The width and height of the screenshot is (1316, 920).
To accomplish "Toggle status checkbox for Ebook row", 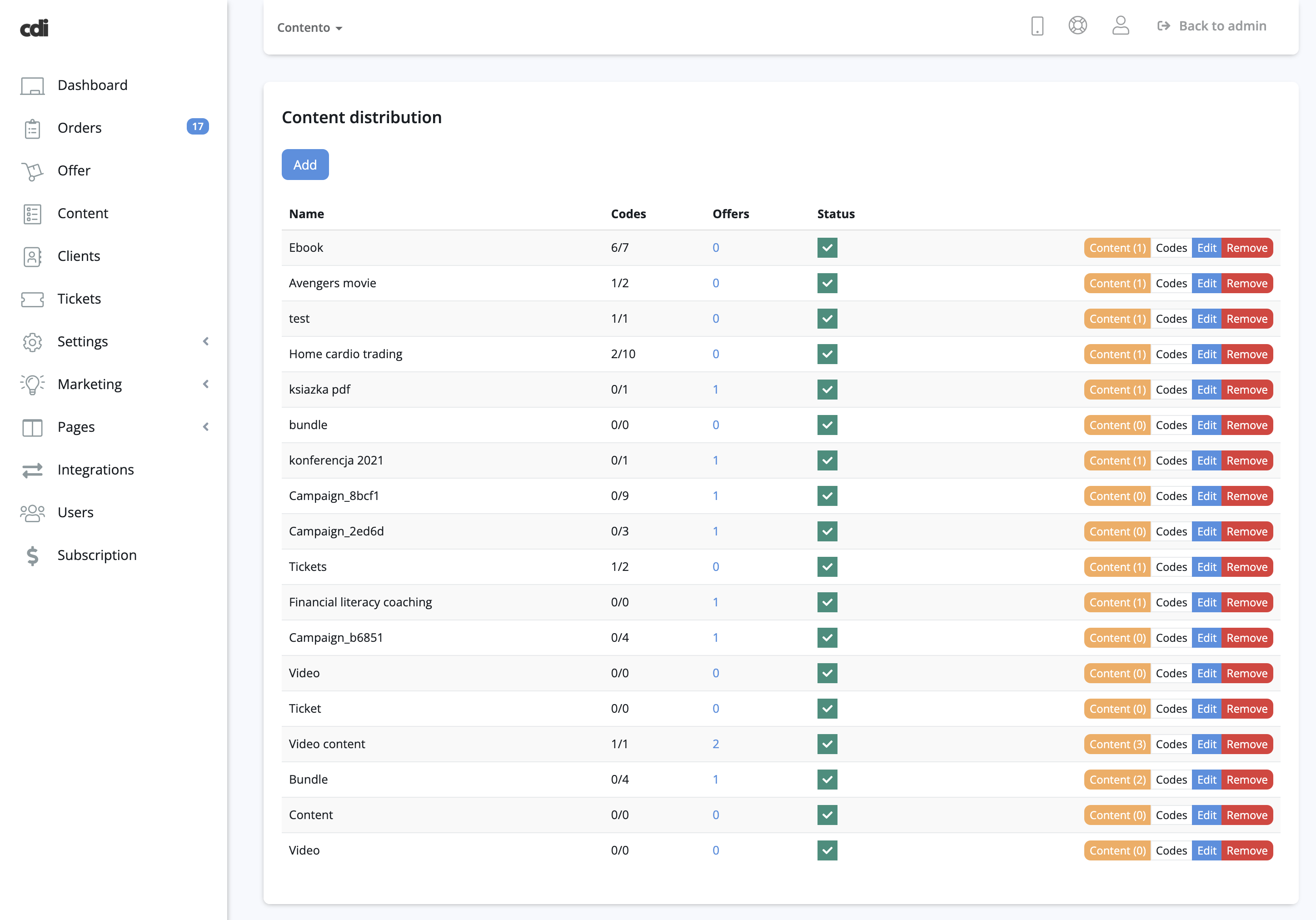I will pyautogui.click(x=827, y=248).
